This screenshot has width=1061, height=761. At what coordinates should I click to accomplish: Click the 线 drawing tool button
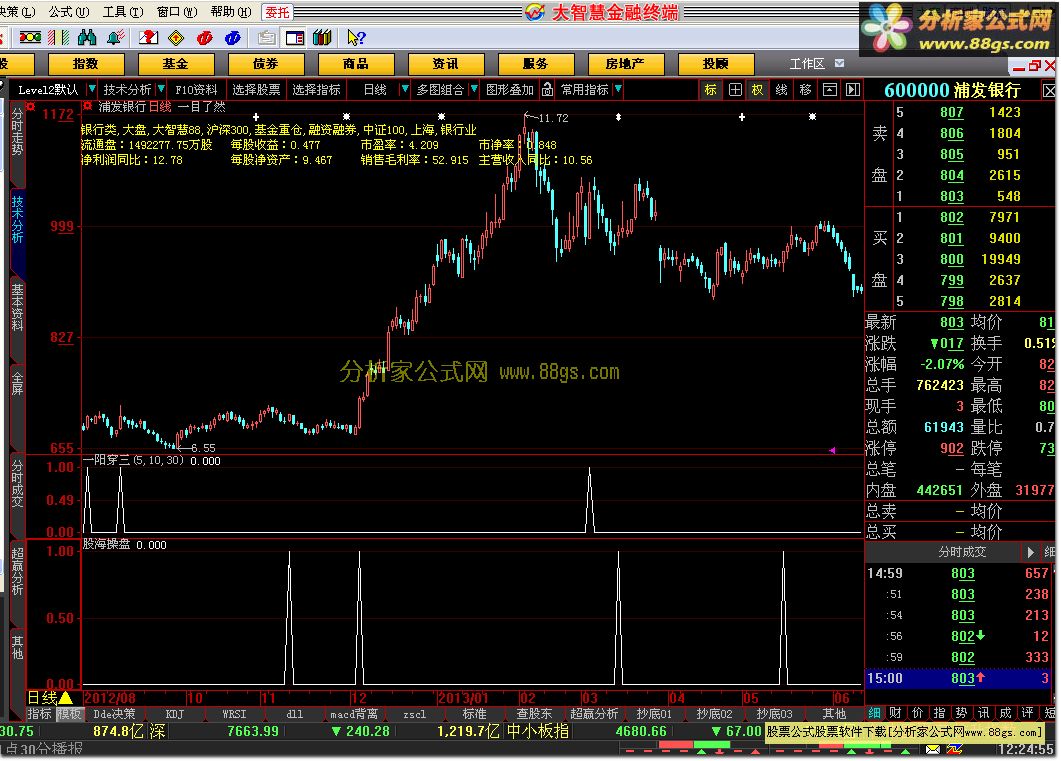pos(781,89)
